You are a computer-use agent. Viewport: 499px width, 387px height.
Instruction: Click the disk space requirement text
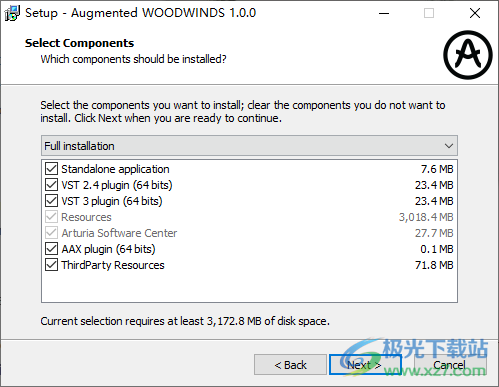(x=185, y=321)
